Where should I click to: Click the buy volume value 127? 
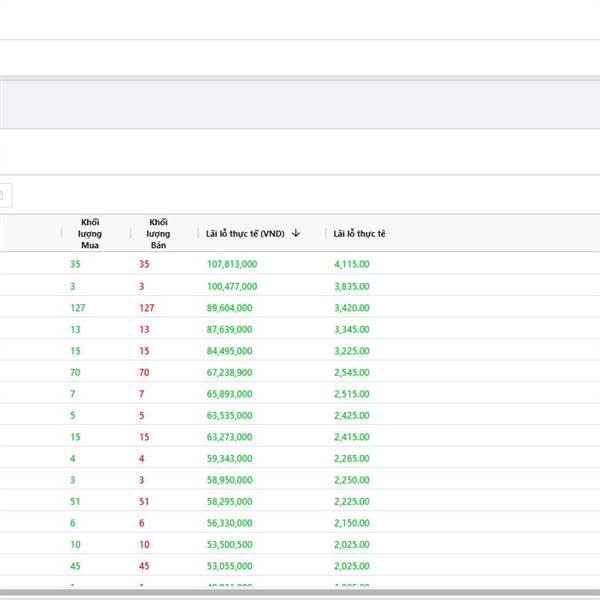point(78,308)
